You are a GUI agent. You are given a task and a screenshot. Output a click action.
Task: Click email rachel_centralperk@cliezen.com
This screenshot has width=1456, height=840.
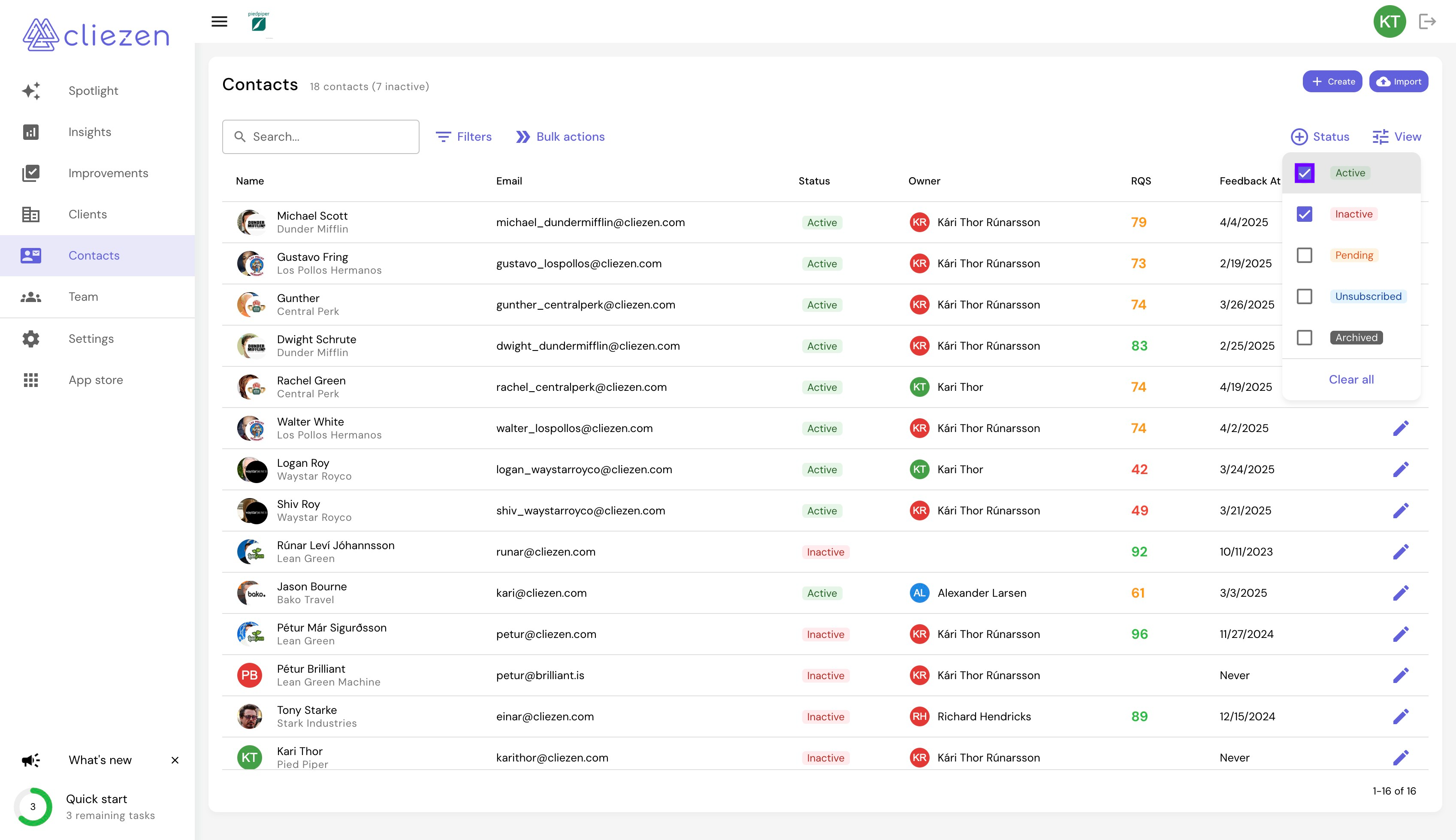(x=581, y=387)
